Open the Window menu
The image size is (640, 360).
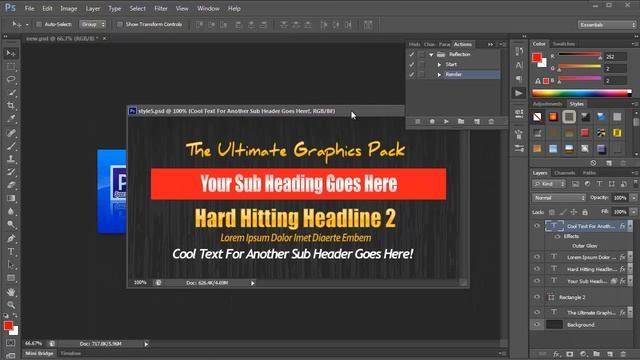click(208, 8)
